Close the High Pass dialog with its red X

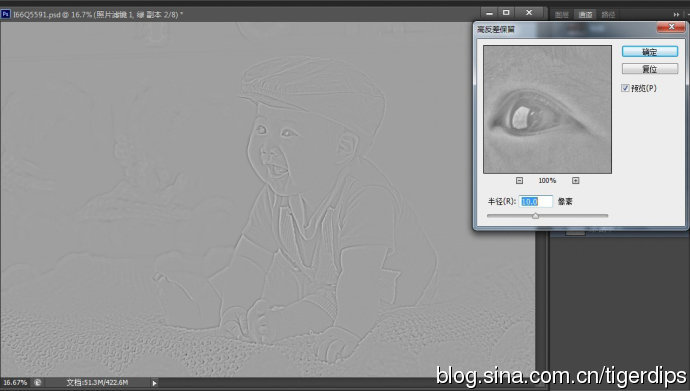pyautogui.click(x=671, y=27)
